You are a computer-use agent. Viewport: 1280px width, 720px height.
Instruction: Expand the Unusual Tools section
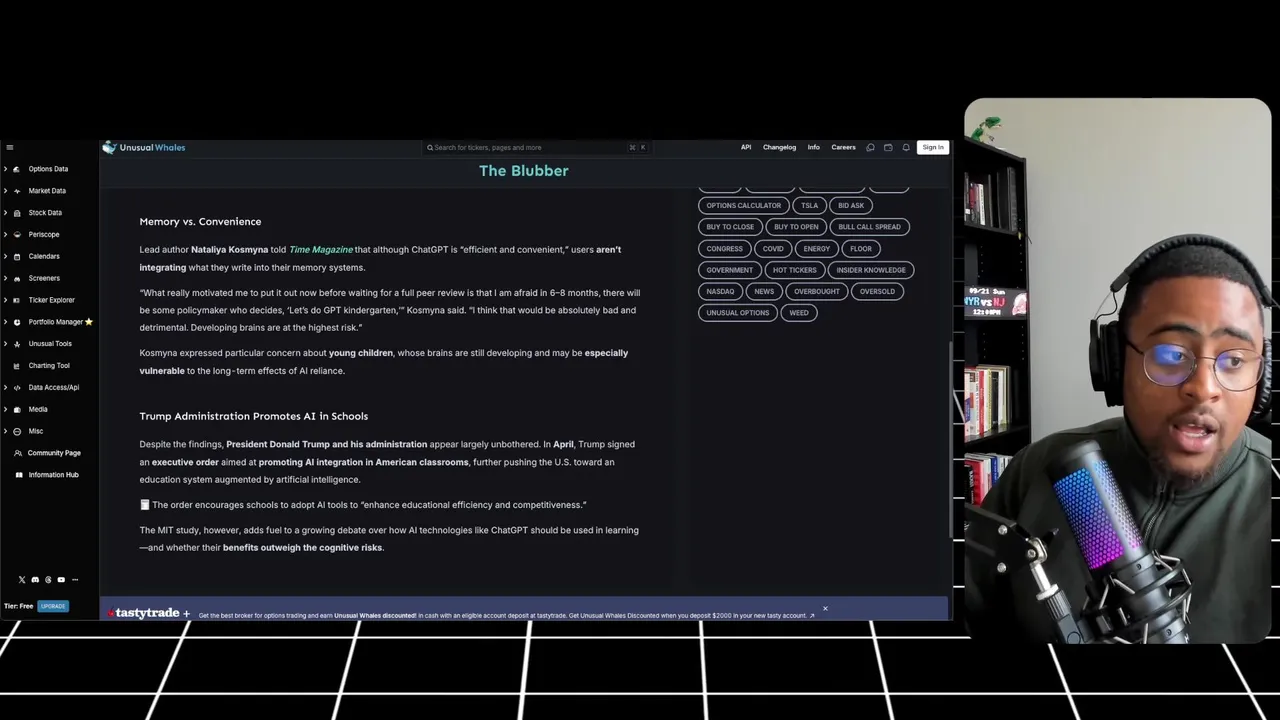[x=6, y=344]
